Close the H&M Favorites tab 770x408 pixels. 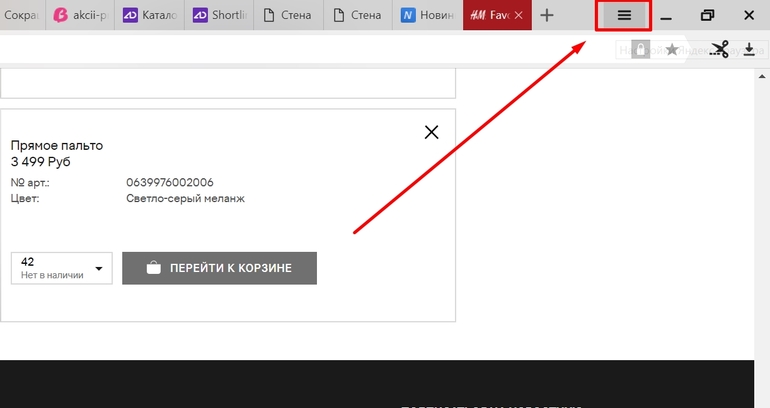pyautogui.click(x=518, y=15)
